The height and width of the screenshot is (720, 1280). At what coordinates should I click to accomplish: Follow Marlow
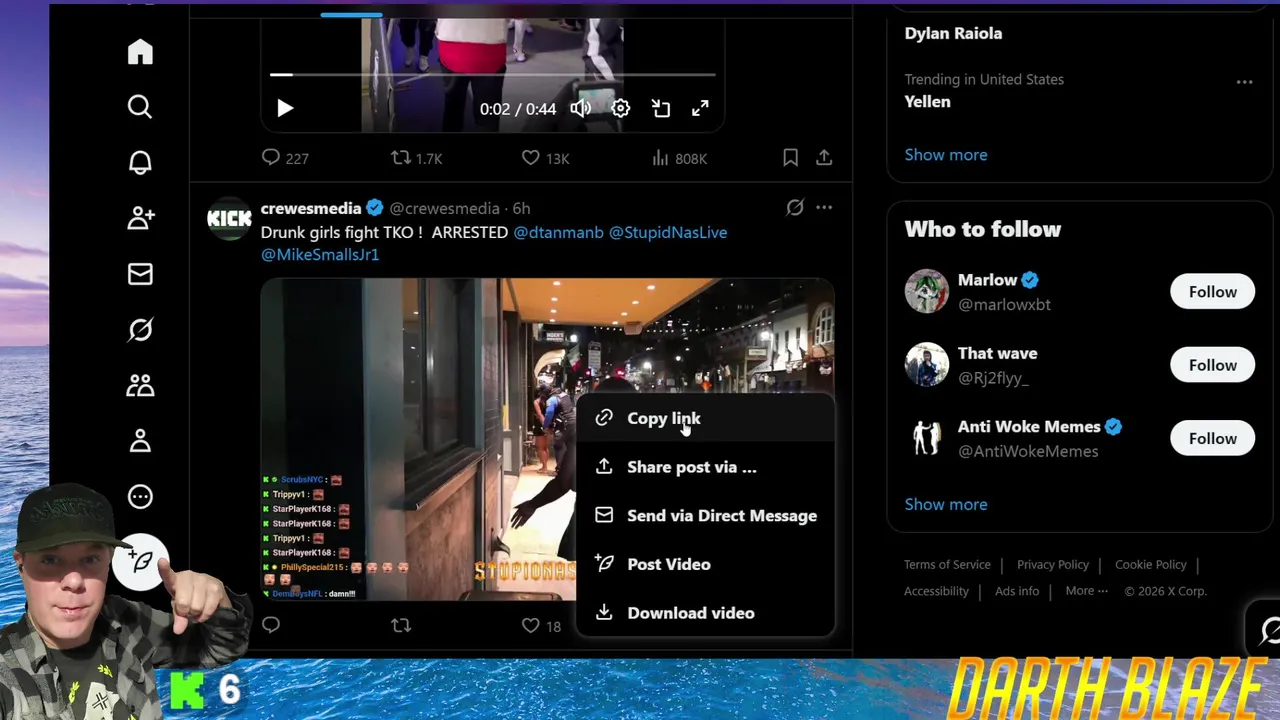1213,292
